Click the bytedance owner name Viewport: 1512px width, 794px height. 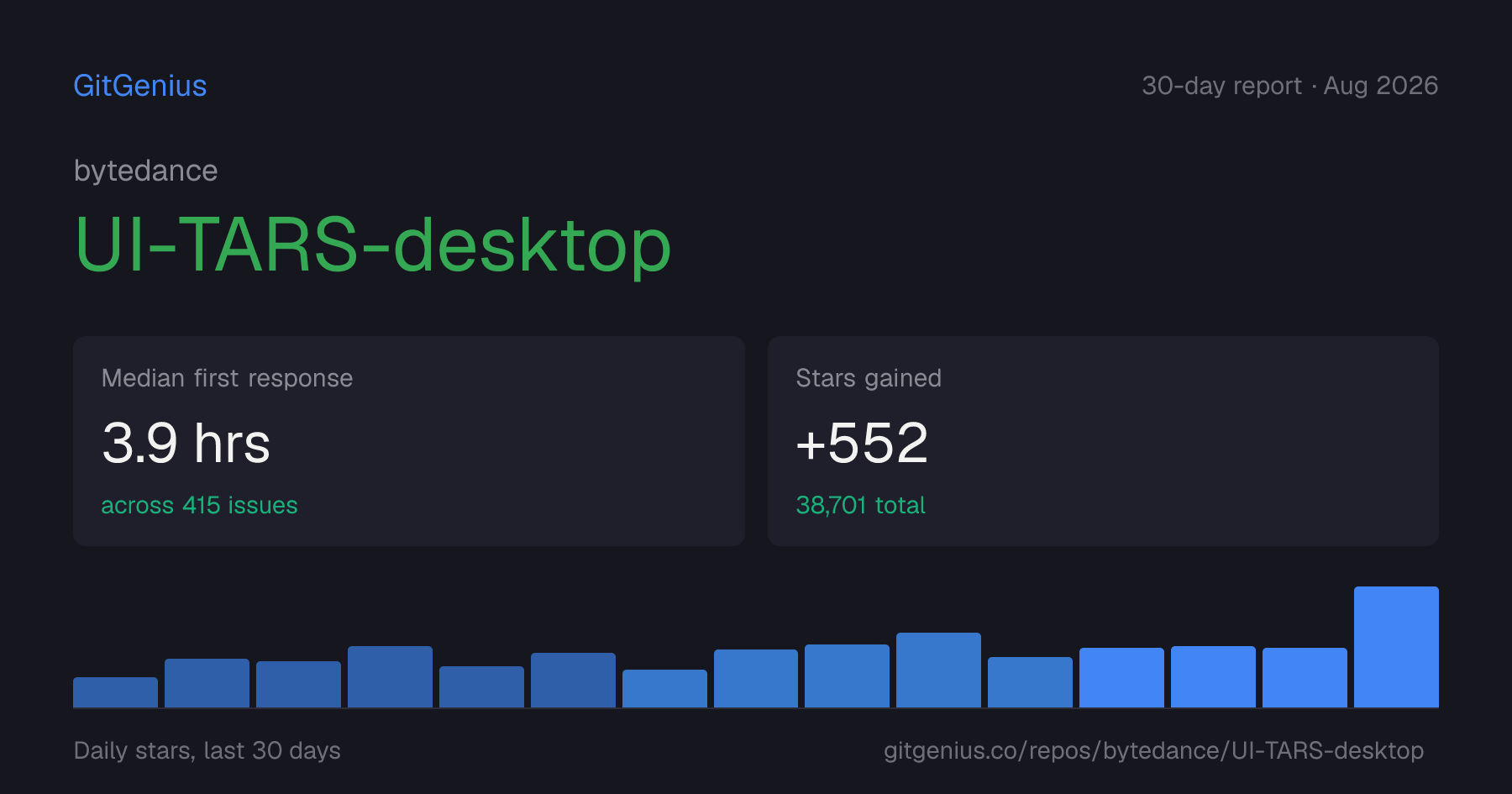click(x=146, y=171)
